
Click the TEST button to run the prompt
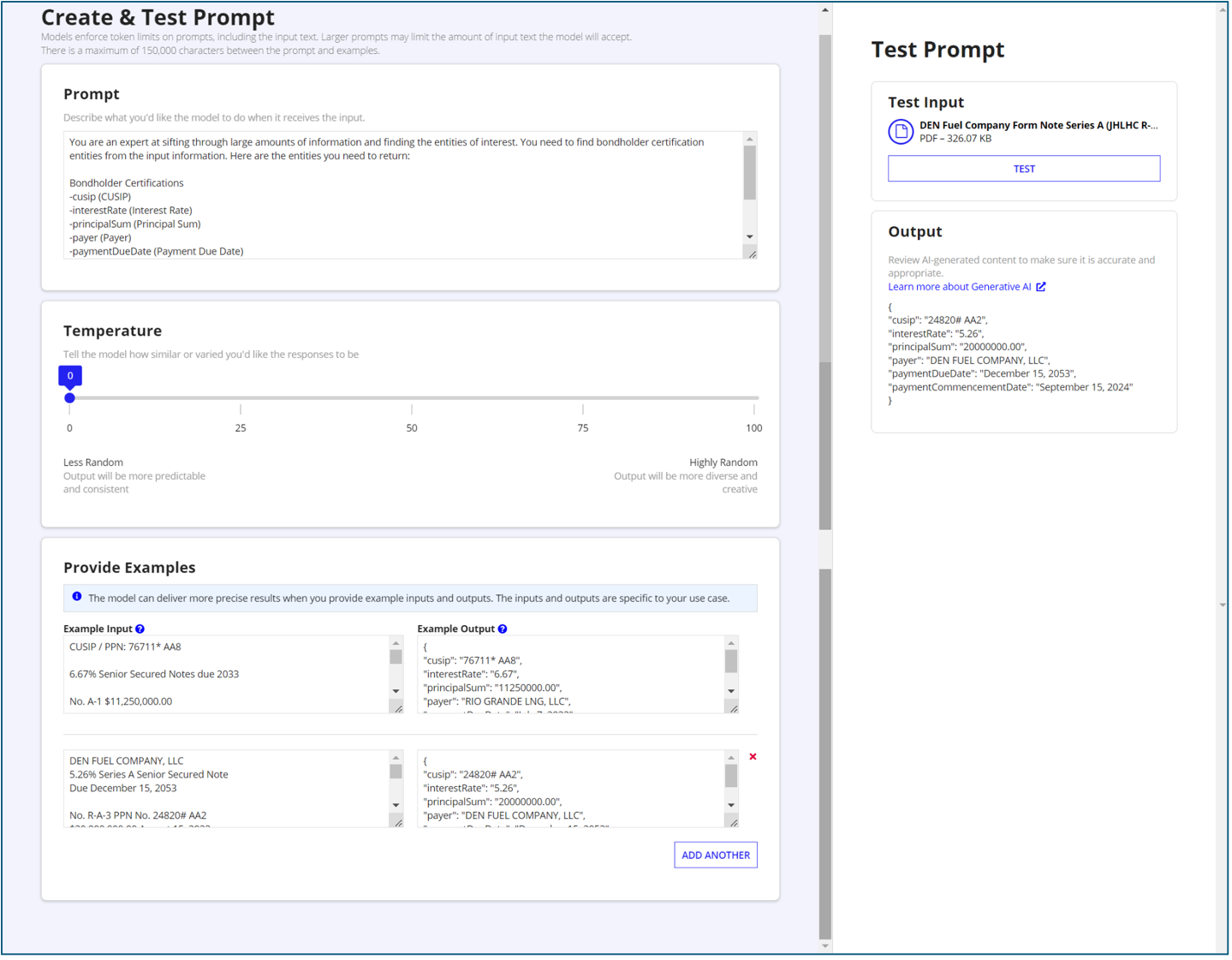(x=1023, y=168)
